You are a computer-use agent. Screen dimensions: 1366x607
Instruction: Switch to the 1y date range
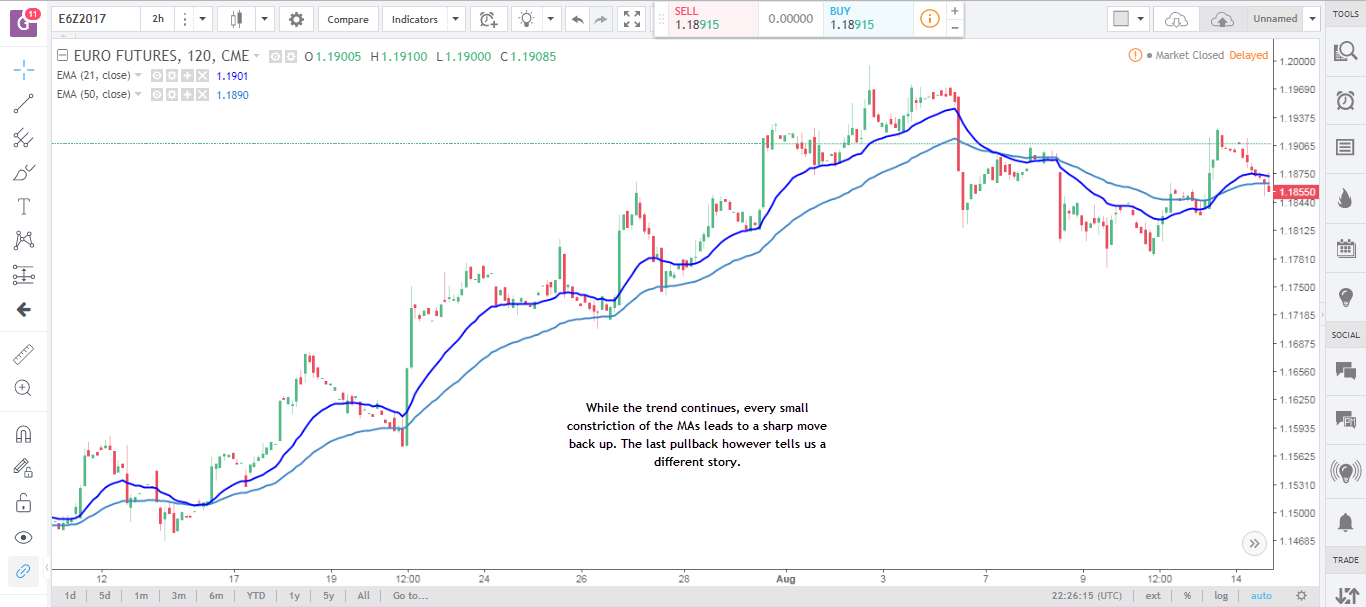pos(293,595)
